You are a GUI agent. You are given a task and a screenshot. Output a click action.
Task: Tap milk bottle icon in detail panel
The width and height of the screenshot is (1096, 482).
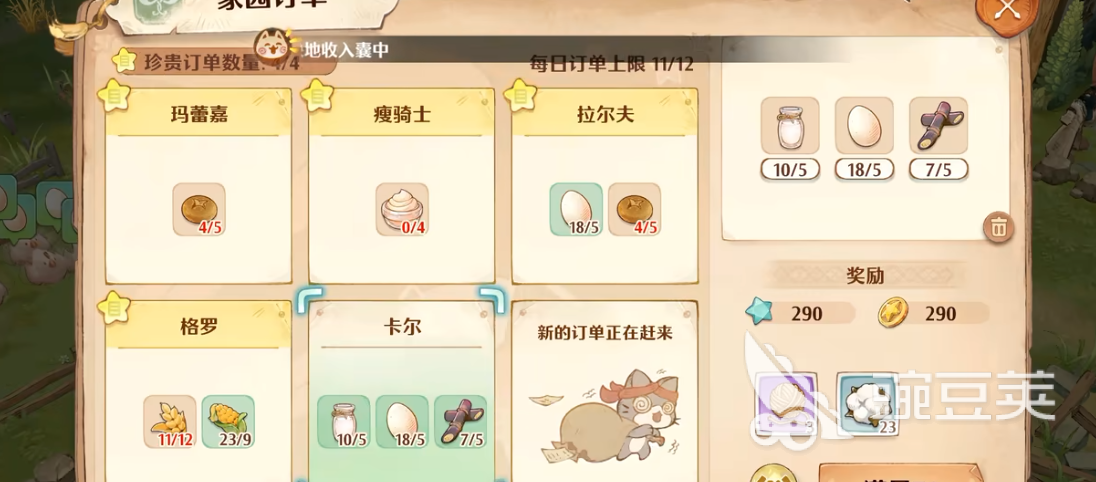790,126
